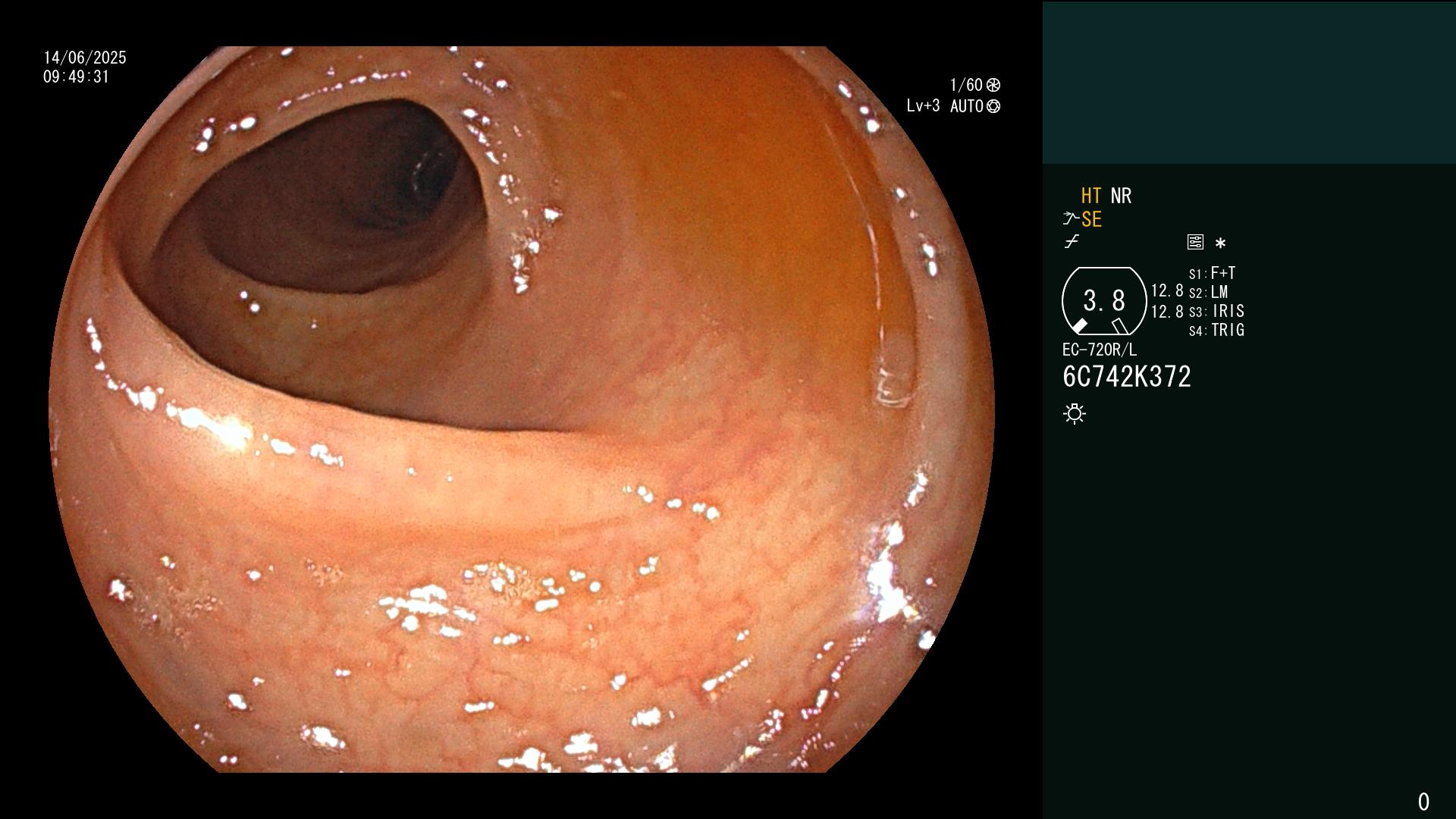Click the time 09:49:31

coord(77,77)
